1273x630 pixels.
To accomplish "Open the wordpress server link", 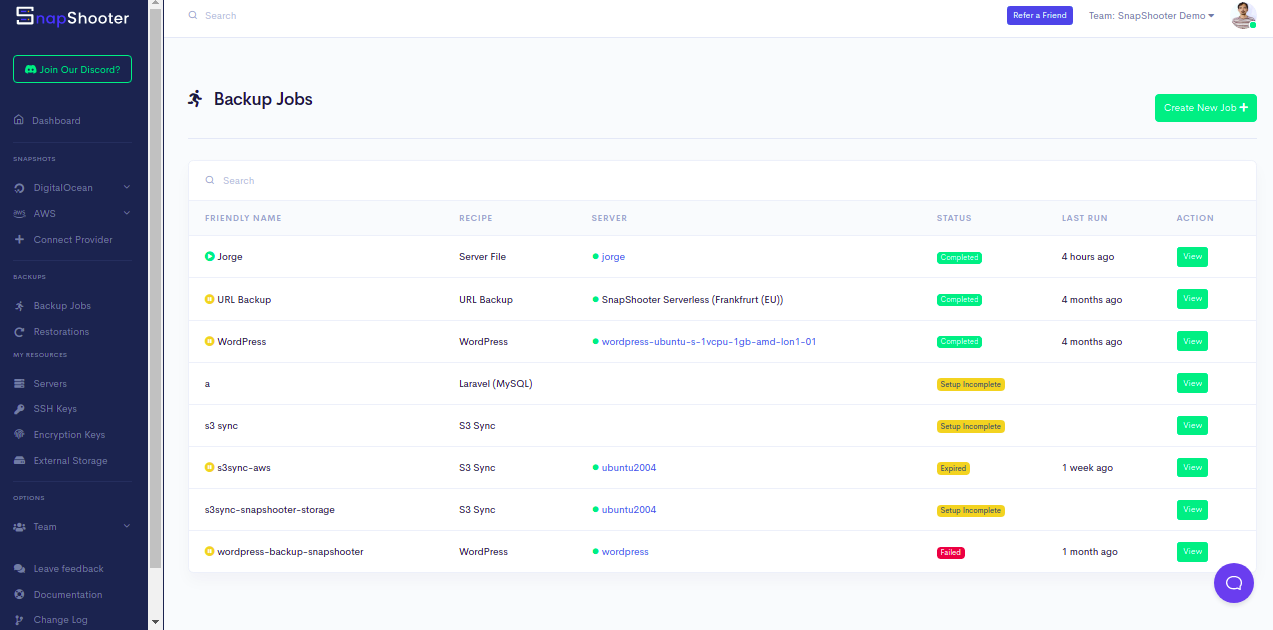I will click(625, 552).
